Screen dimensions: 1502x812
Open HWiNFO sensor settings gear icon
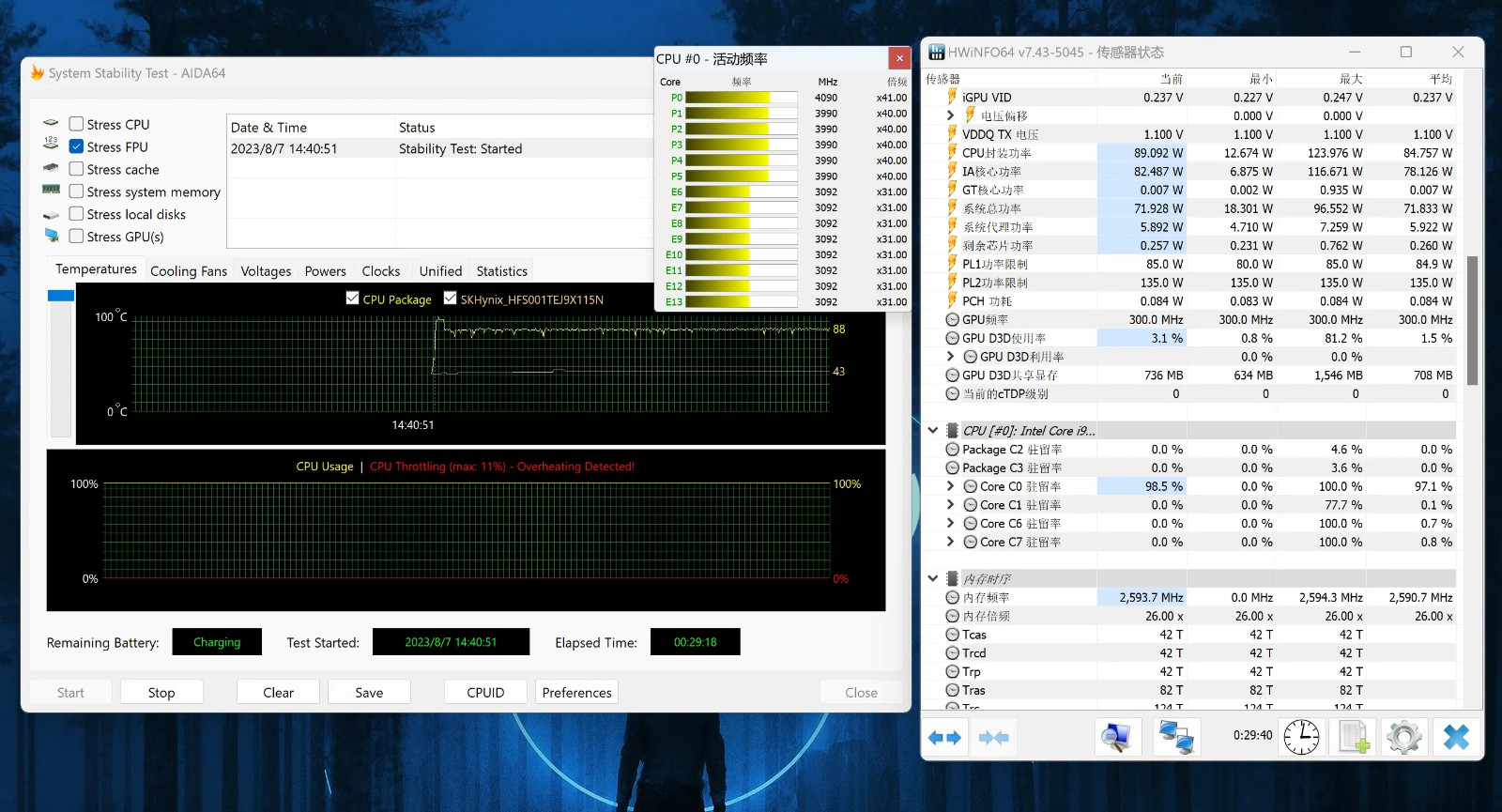(x=1403, y=738)
